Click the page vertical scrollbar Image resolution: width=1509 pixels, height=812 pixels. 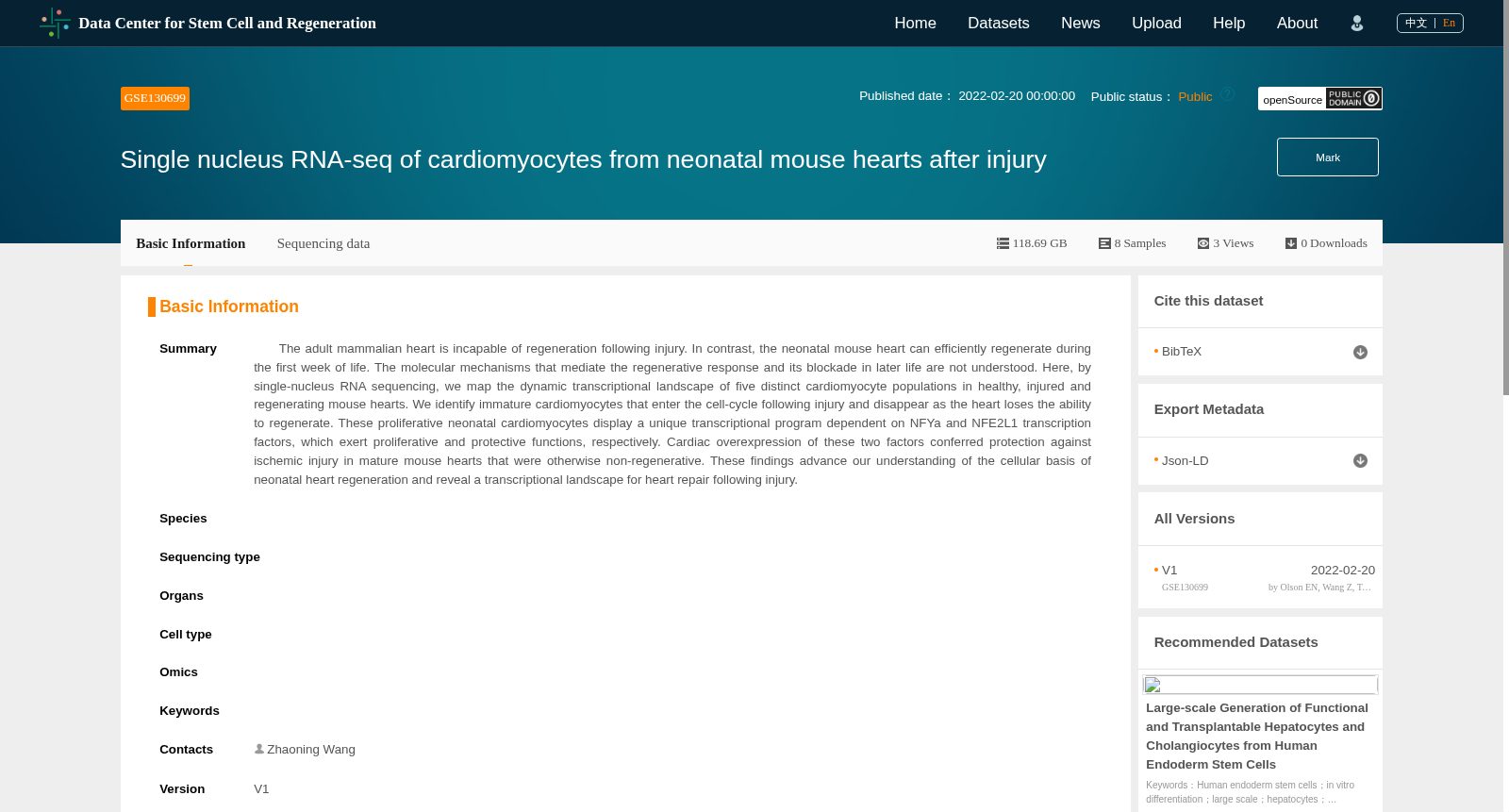point(1506,197)
